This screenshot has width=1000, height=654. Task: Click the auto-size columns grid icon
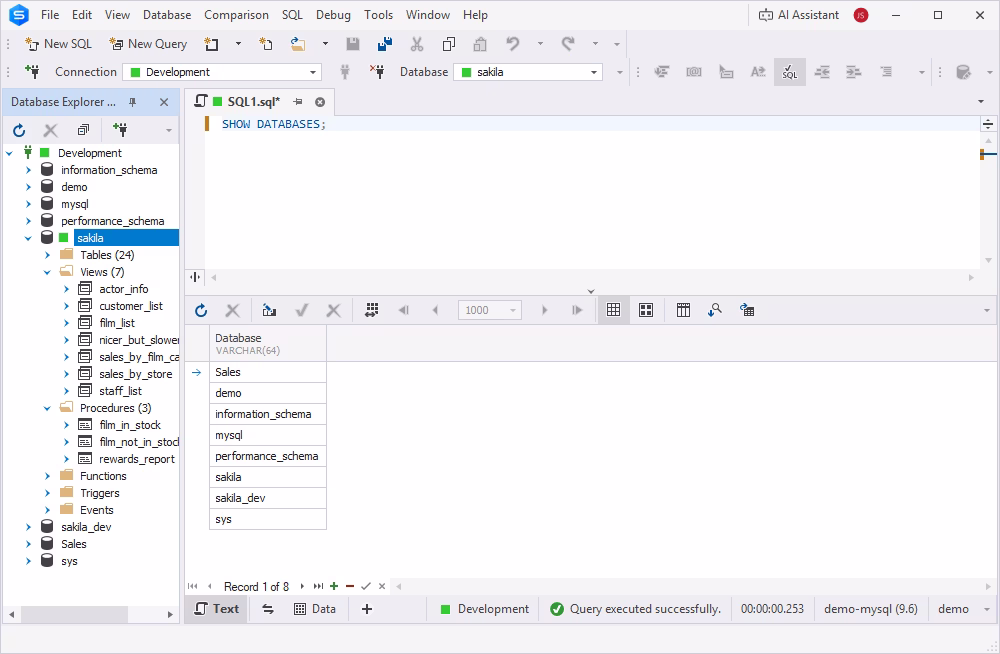point(372,310)
